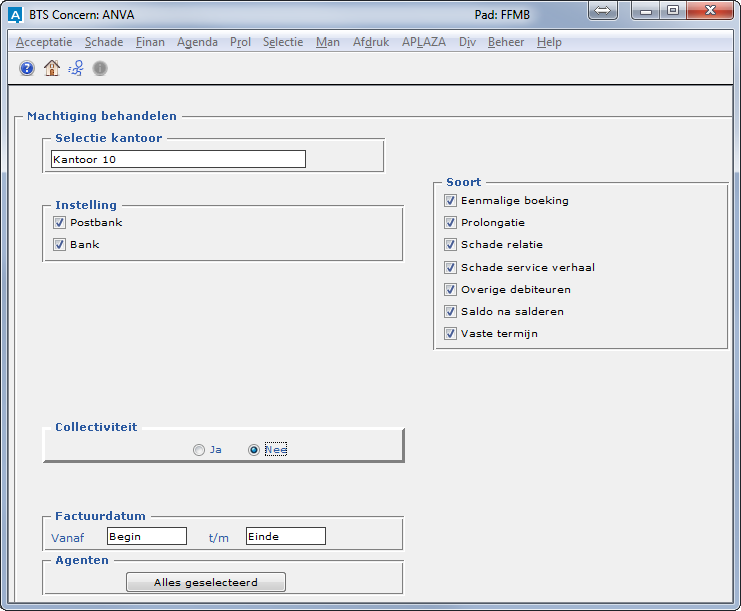The image size is (741, 611).
Task: Click the running person icon in toolbar
Action: 76,68
